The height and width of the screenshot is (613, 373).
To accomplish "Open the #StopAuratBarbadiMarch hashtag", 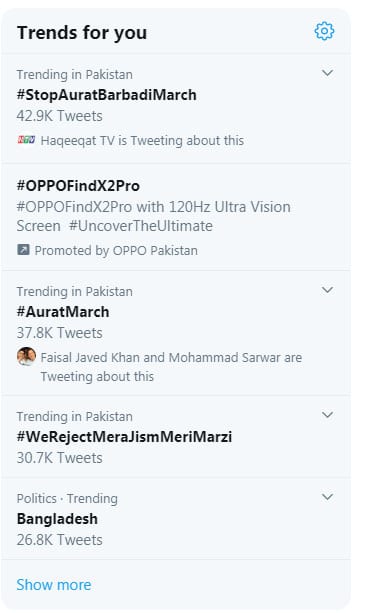I will [106, 95].
